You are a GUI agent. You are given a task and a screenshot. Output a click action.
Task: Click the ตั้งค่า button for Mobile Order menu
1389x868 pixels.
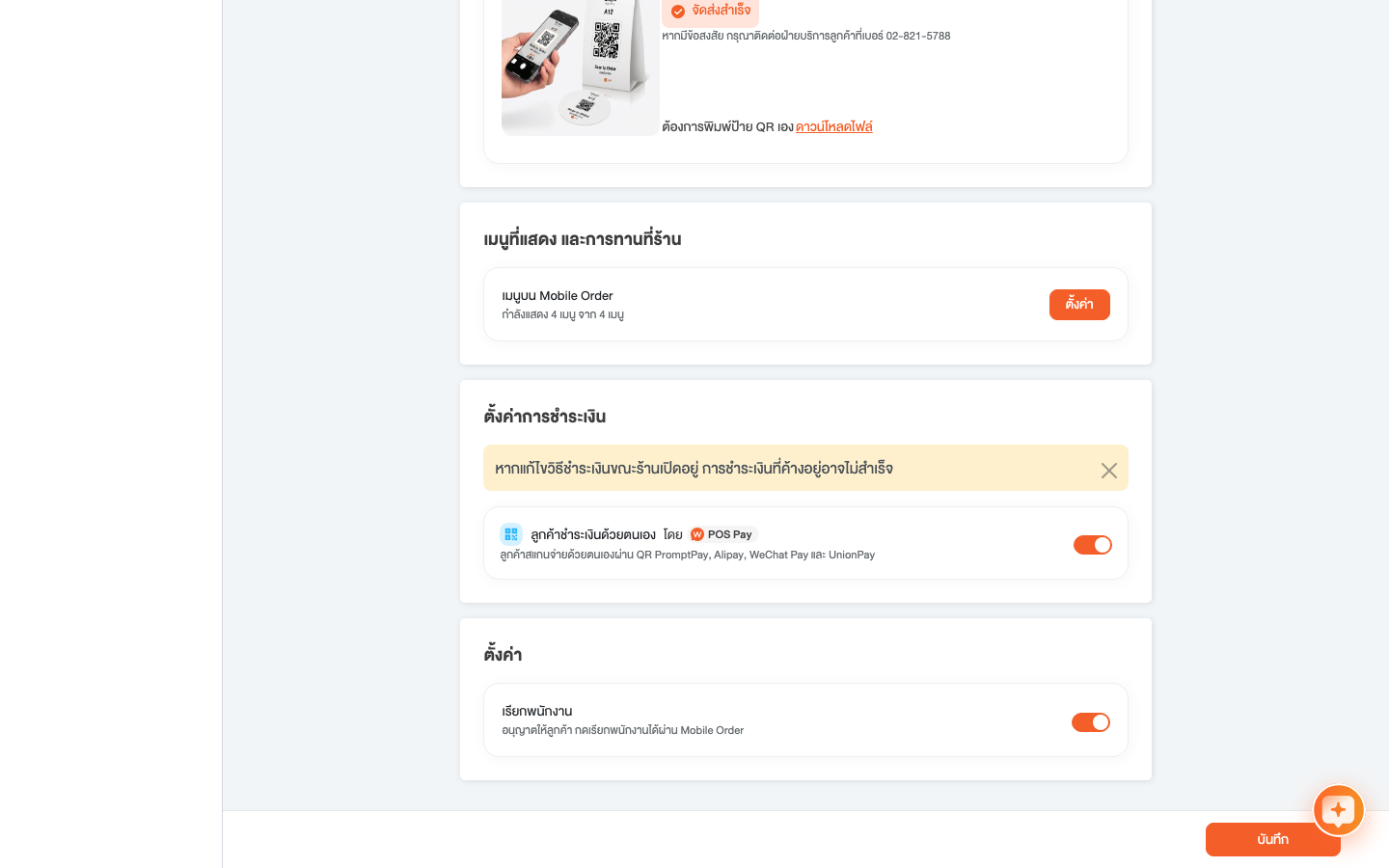coord(1079,305)
